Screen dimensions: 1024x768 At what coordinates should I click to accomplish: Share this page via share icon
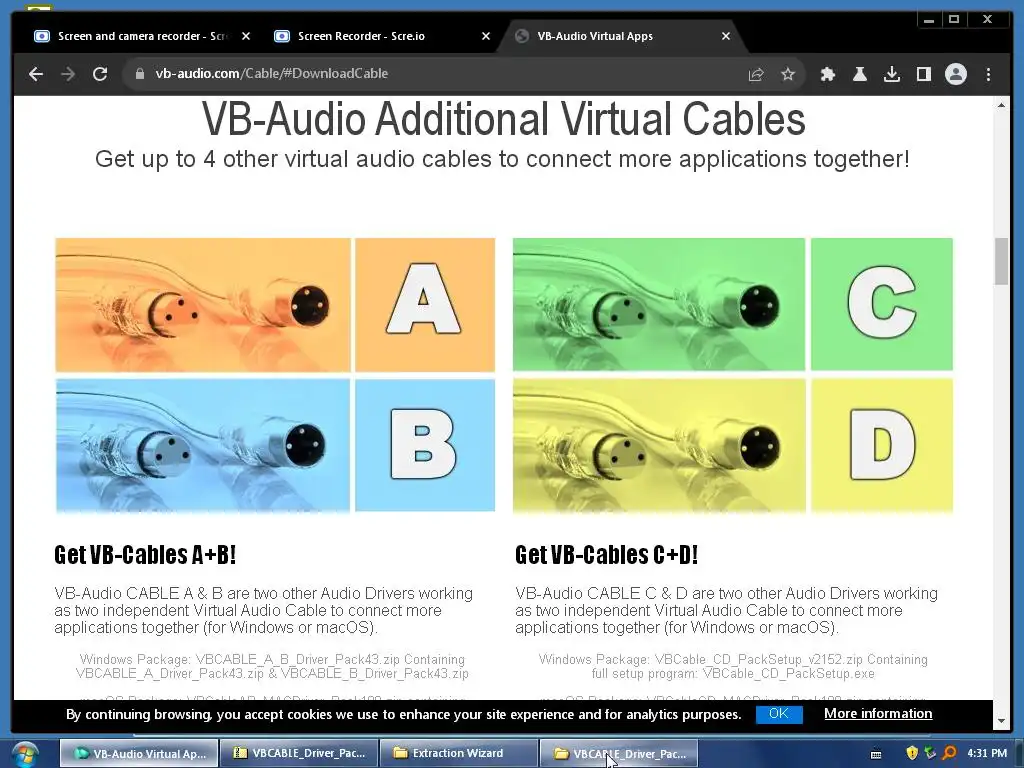pos(756,74)
